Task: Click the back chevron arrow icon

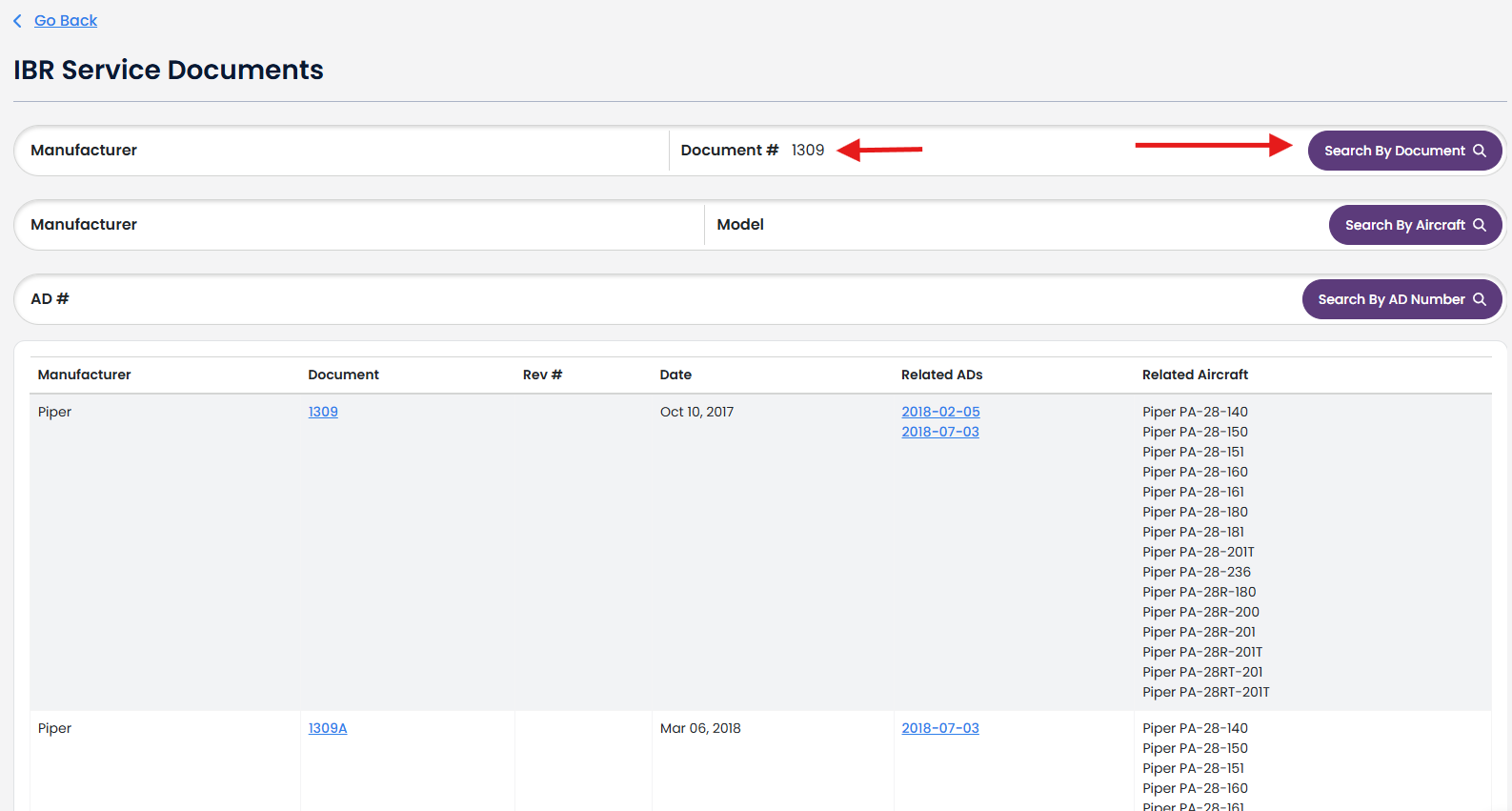Action: (17, 21)
